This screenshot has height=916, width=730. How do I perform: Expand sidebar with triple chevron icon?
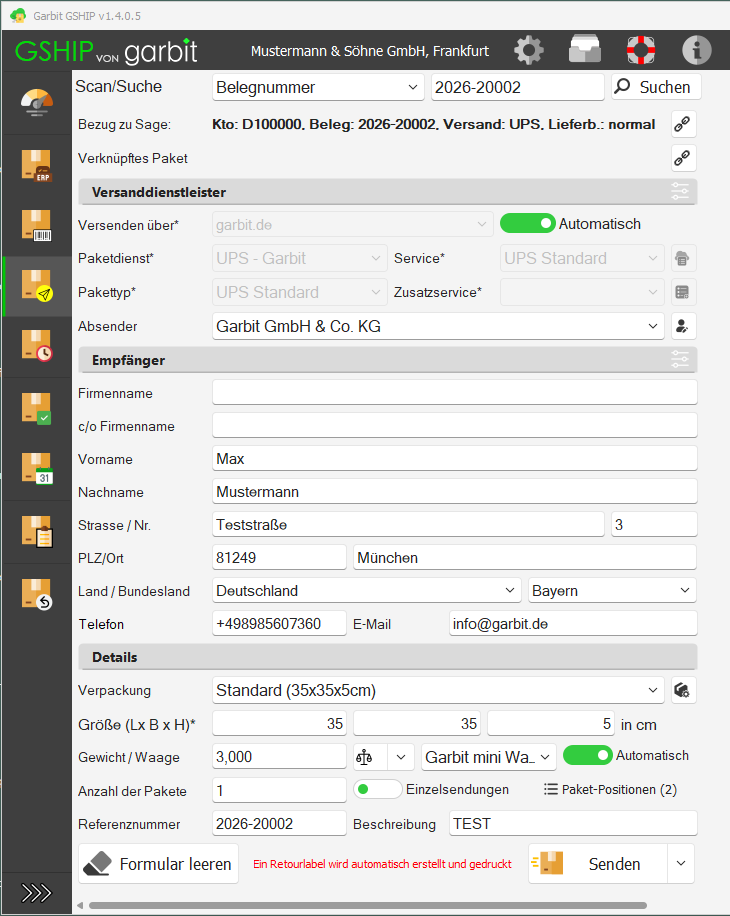coord(36,893)
